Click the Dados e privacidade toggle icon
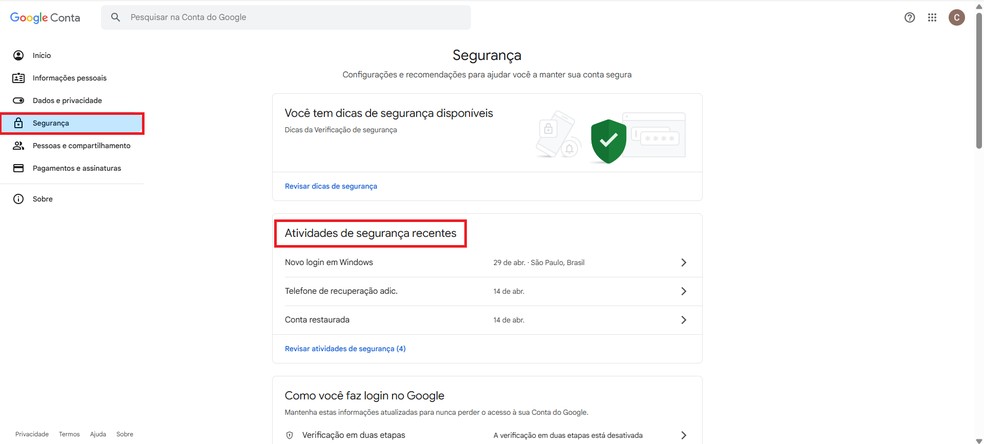Screen dimensions: 984x444 tap(18, 101)
